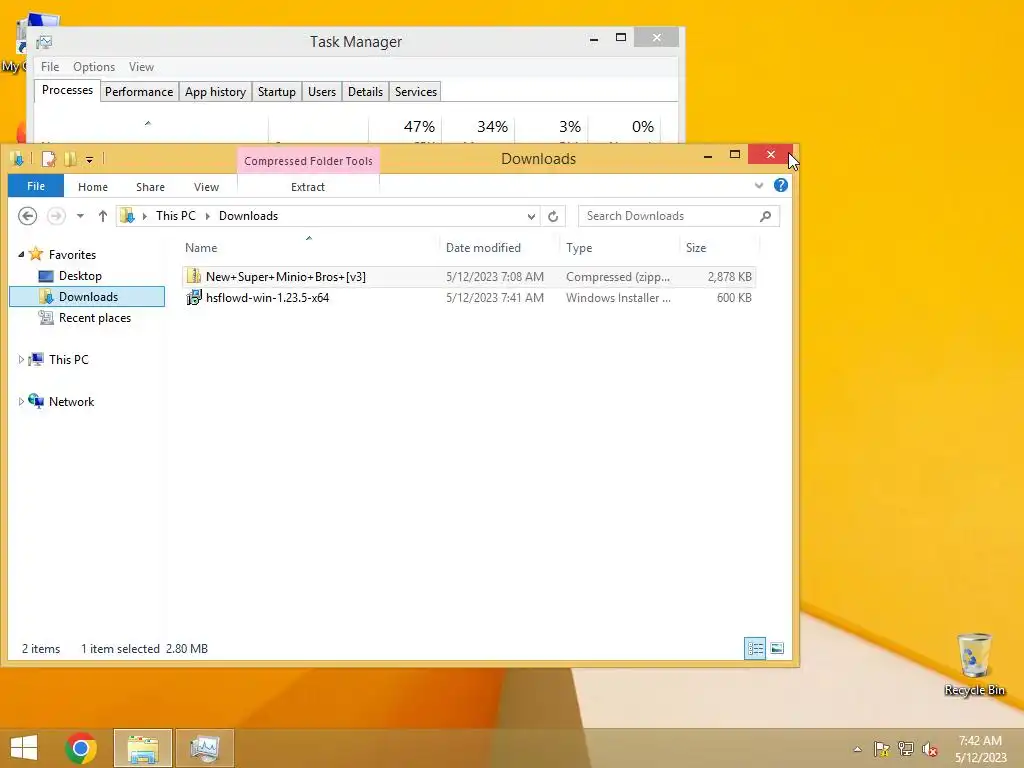Switch to the Startup tab in Task Manager

[x=276, y=91]
